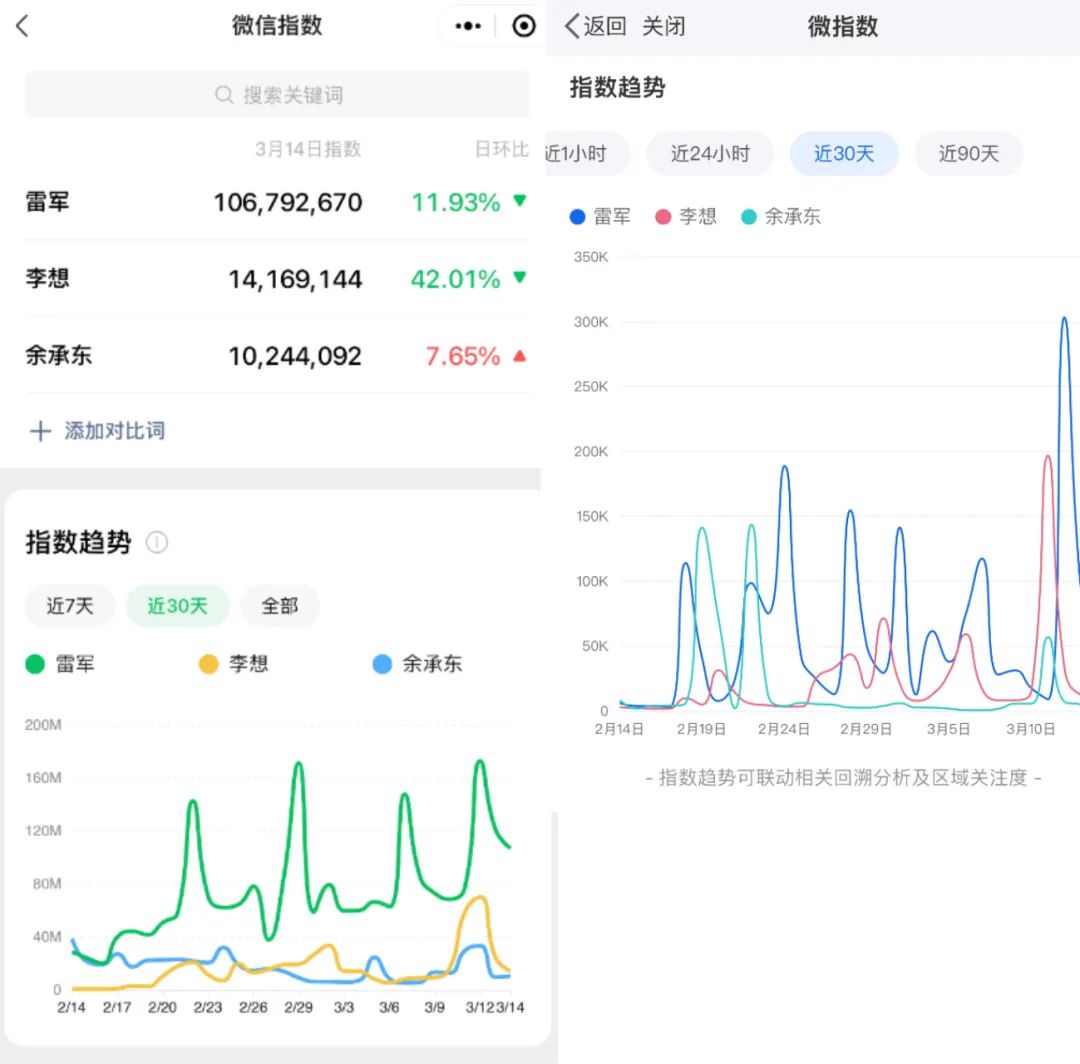Click the 11.93% change value
1080x1064 pixels.
(455, 202)
